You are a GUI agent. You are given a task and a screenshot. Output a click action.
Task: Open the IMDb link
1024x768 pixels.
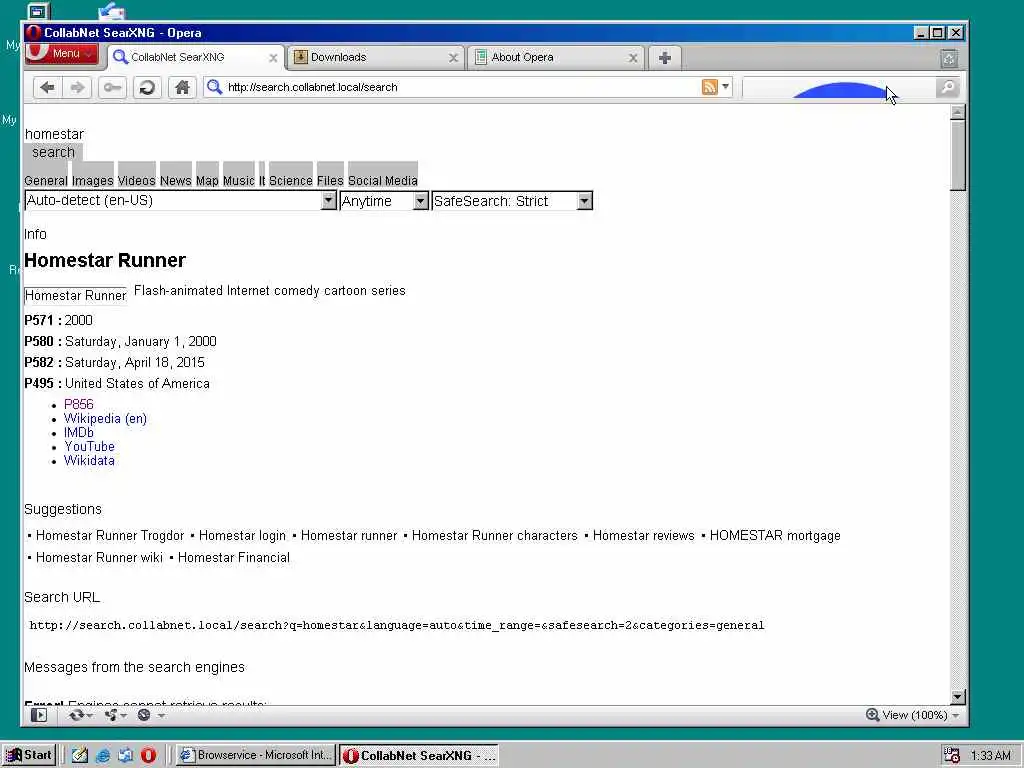pyautogui.click(x=78, y=432)
